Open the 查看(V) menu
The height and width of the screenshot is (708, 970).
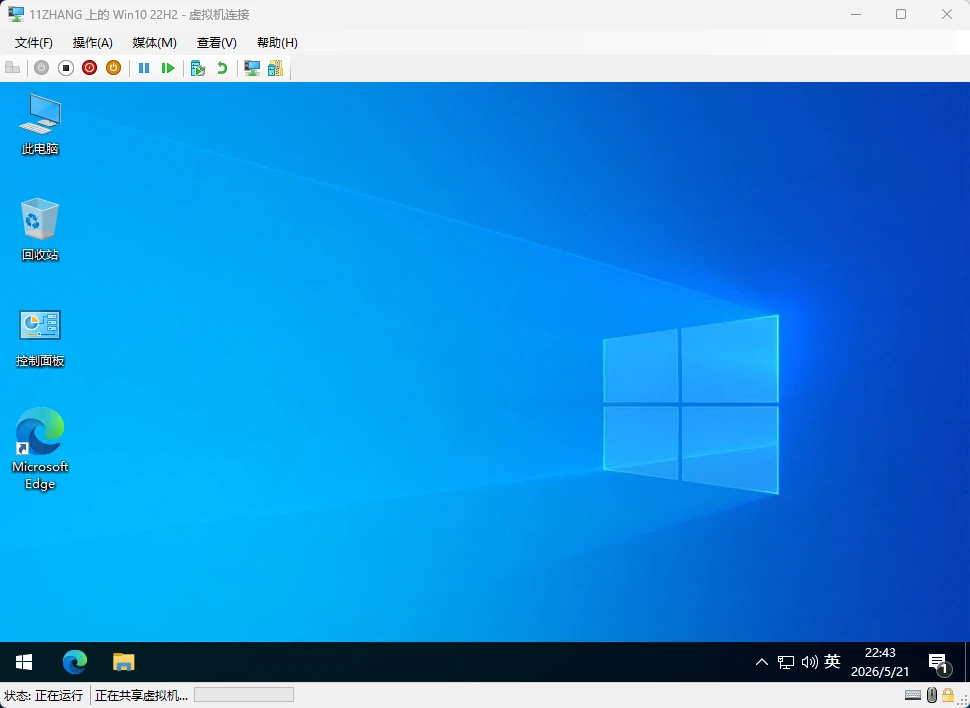click(x=217, y=43)
